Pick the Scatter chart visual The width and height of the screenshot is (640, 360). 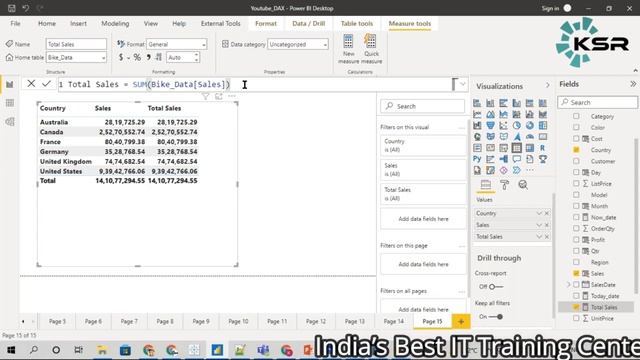click(x=503, y=125)
